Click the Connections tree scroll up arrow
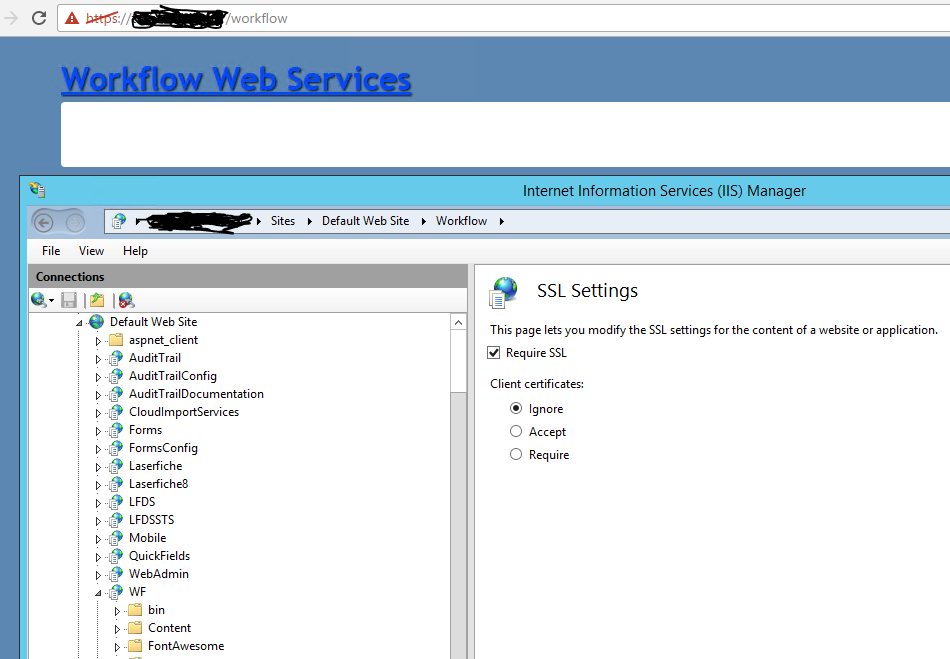Viewport: 950px width, 659px height. pos(459,322)
